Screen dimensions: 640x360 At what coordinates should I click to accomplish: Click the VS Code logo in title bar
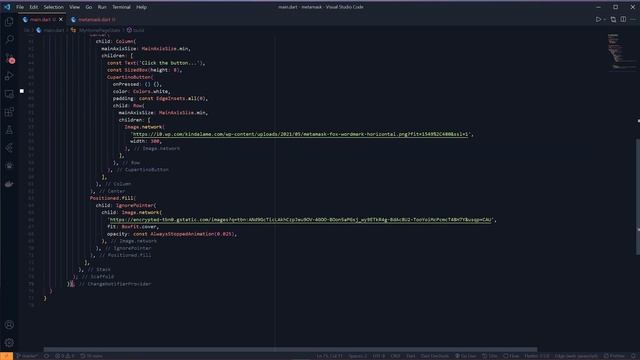[7, 7]
